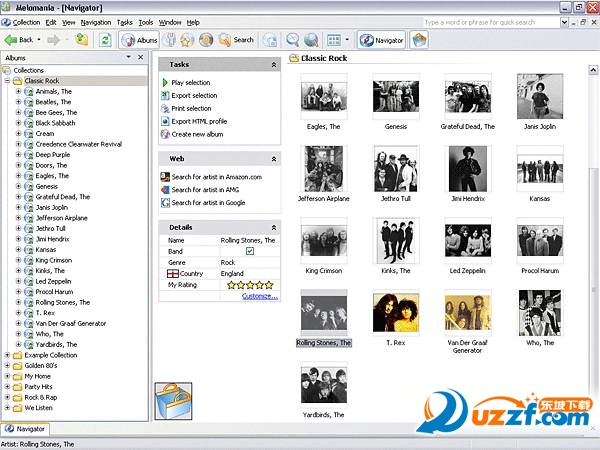Collapse the Details panel

[274, 228]
